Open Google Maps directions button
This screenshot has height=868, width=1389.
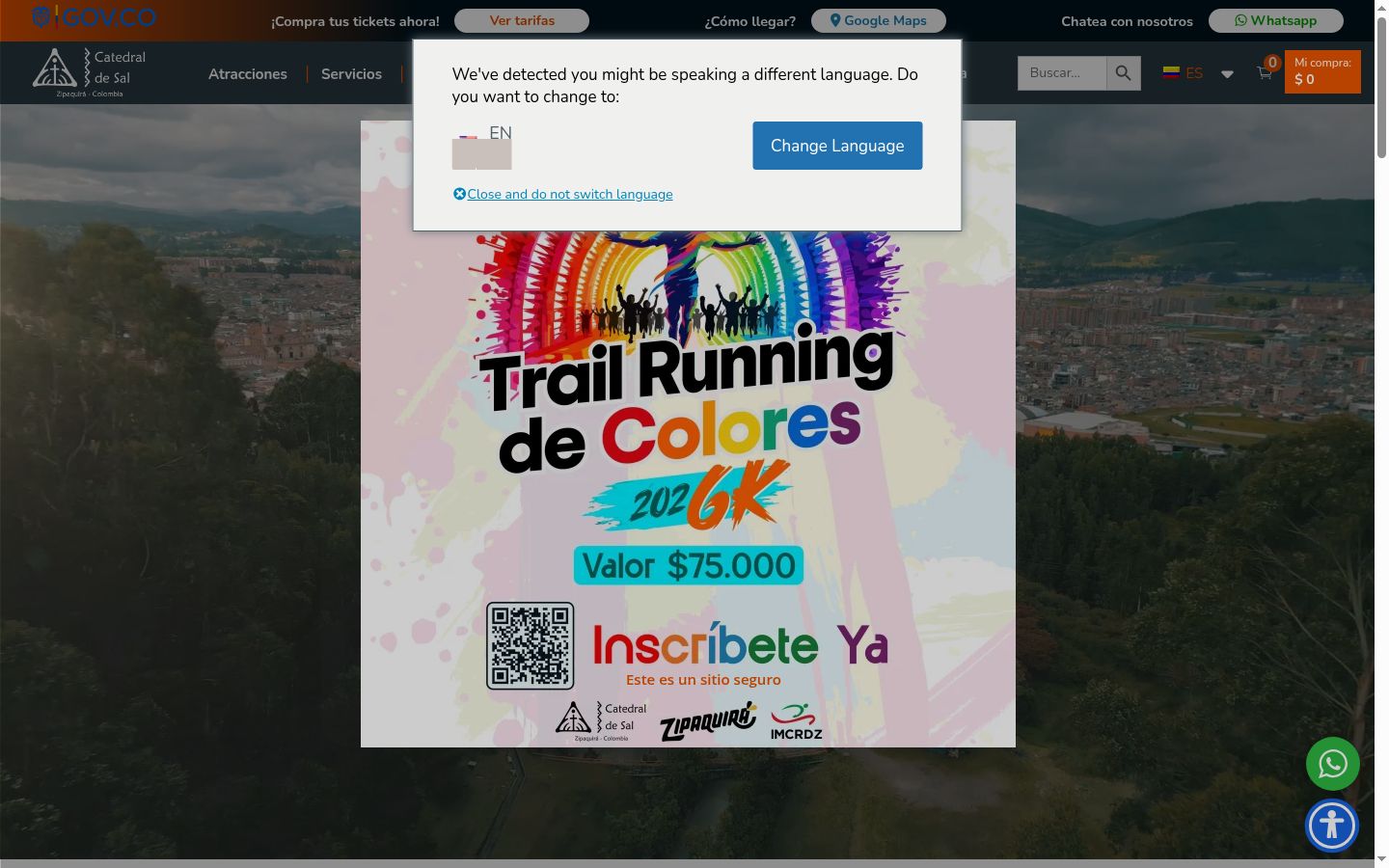point(879,20)
